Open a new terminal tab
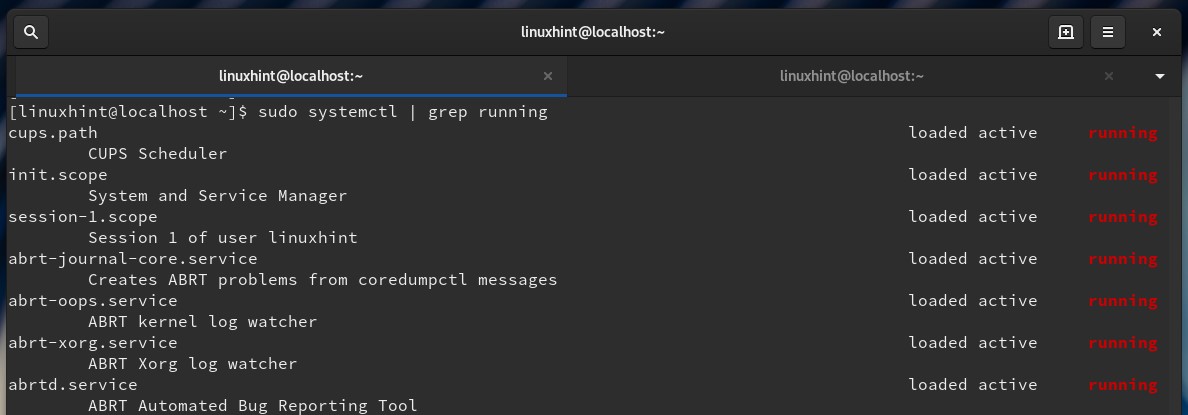This screenshot has width=1188, height=415. tap(1066, 32)
